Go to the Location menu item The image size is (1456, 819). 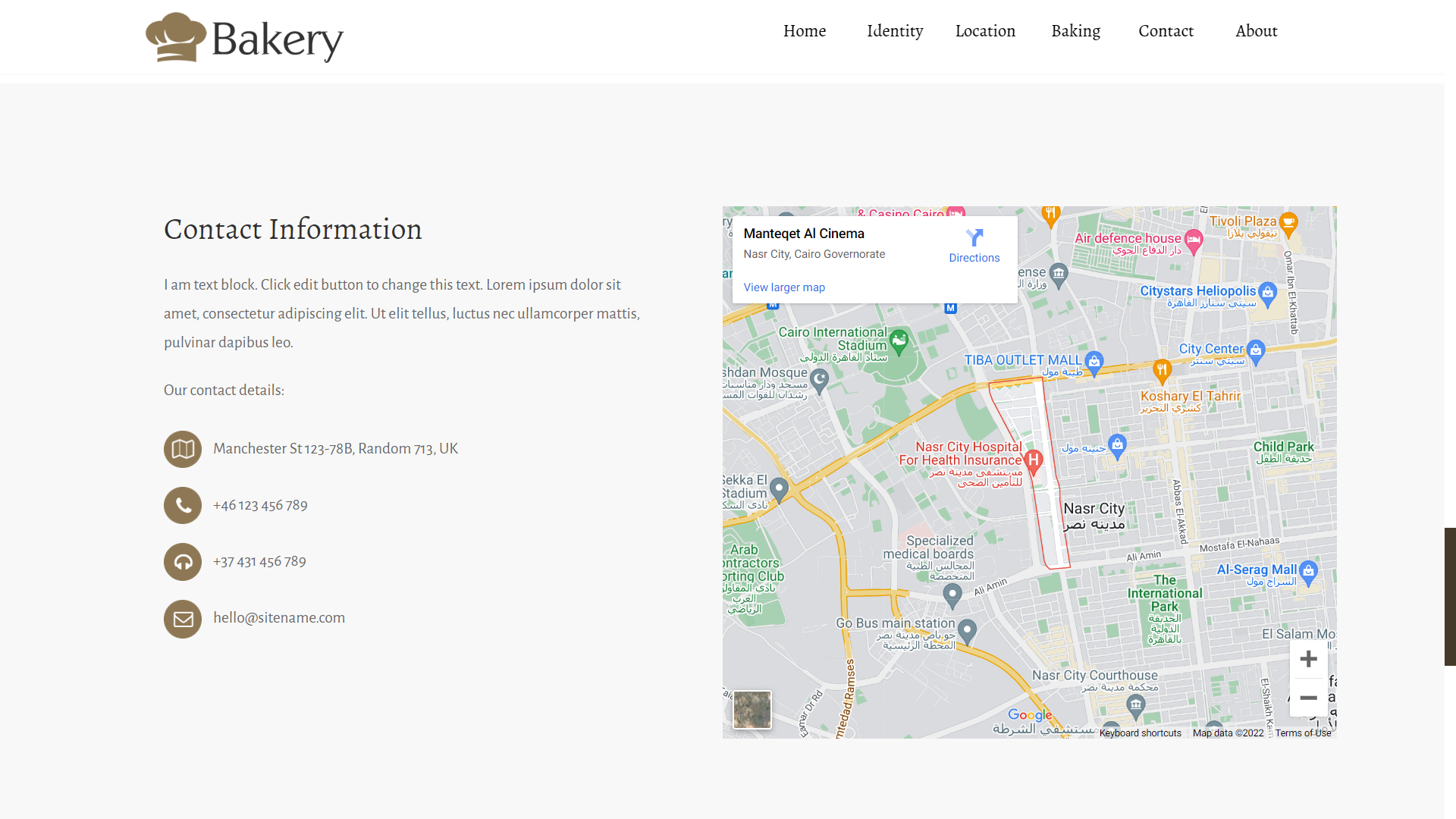tap(985, 31)
